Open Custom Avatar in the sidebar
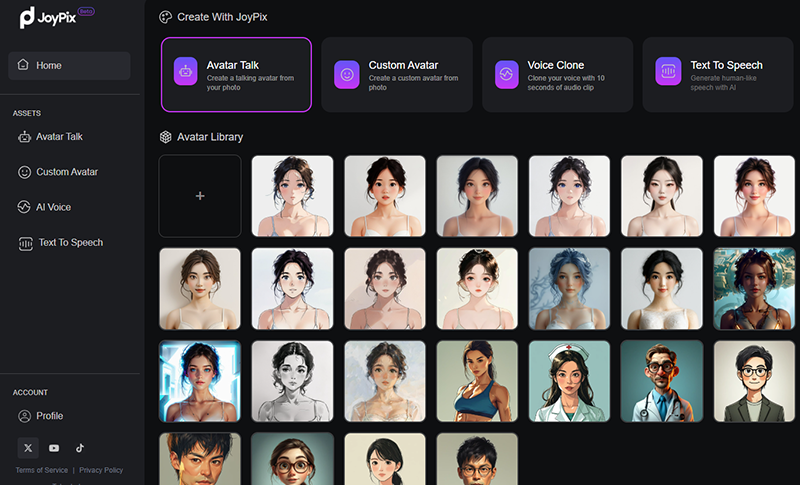Viewport: 800px width, 485px height. click(67, 172)
